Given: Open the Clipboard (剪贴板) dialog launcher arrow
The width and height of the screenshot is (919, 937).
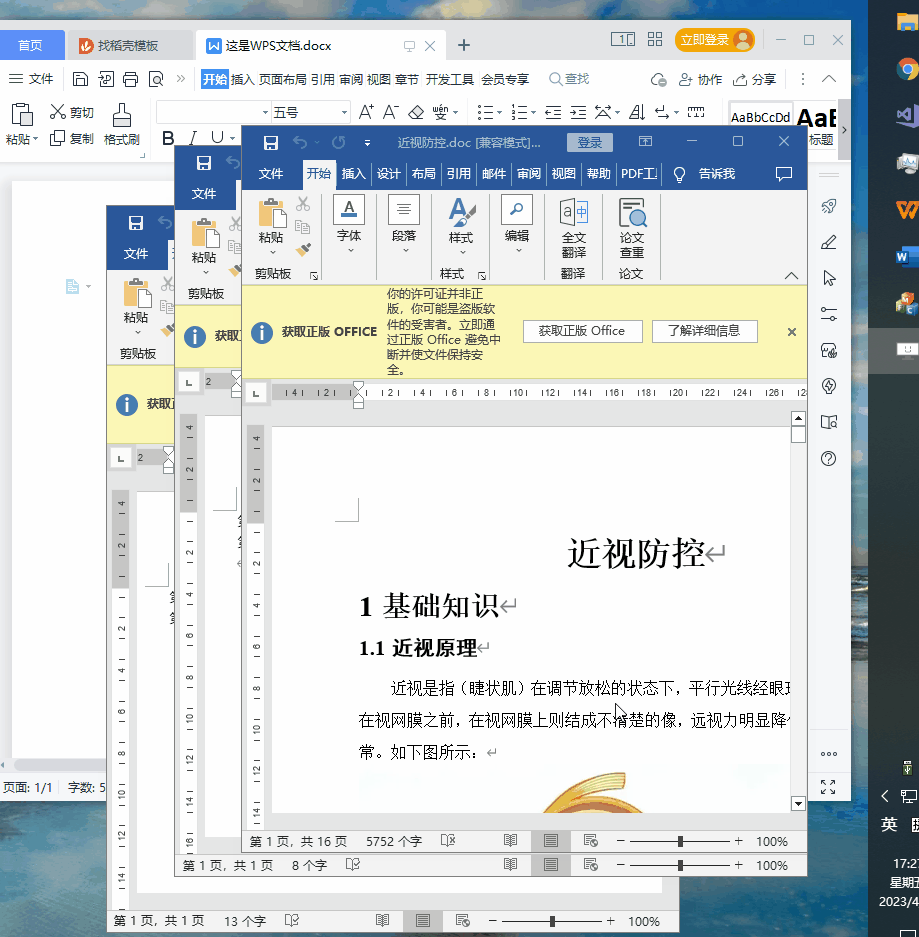Looking at the screenshot, I should pyautogui.click(x=314, y=276).
